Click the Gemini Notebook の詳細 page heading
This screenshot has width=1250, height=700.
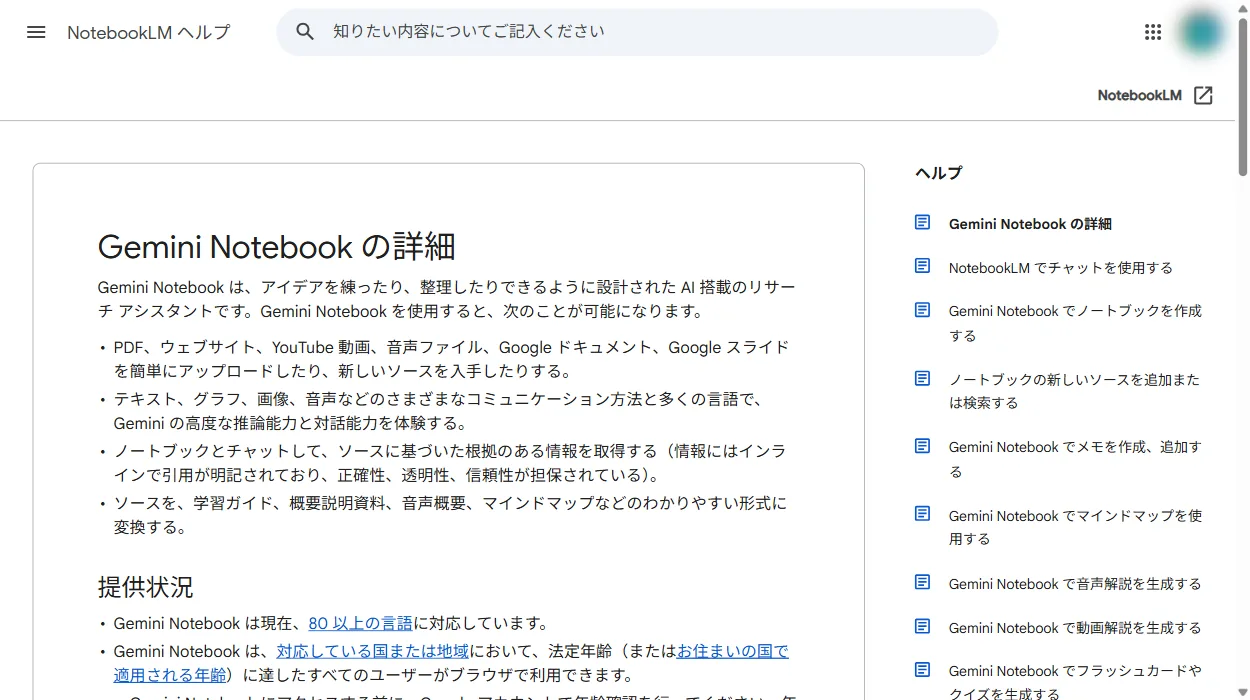(x=277, y=247)
